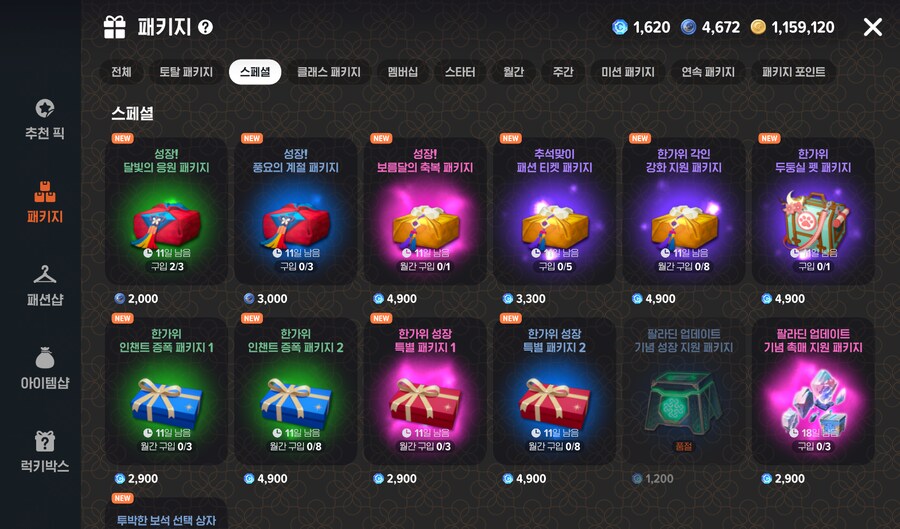Click the 패키지 help question mark icon

(x=205, y=27)
